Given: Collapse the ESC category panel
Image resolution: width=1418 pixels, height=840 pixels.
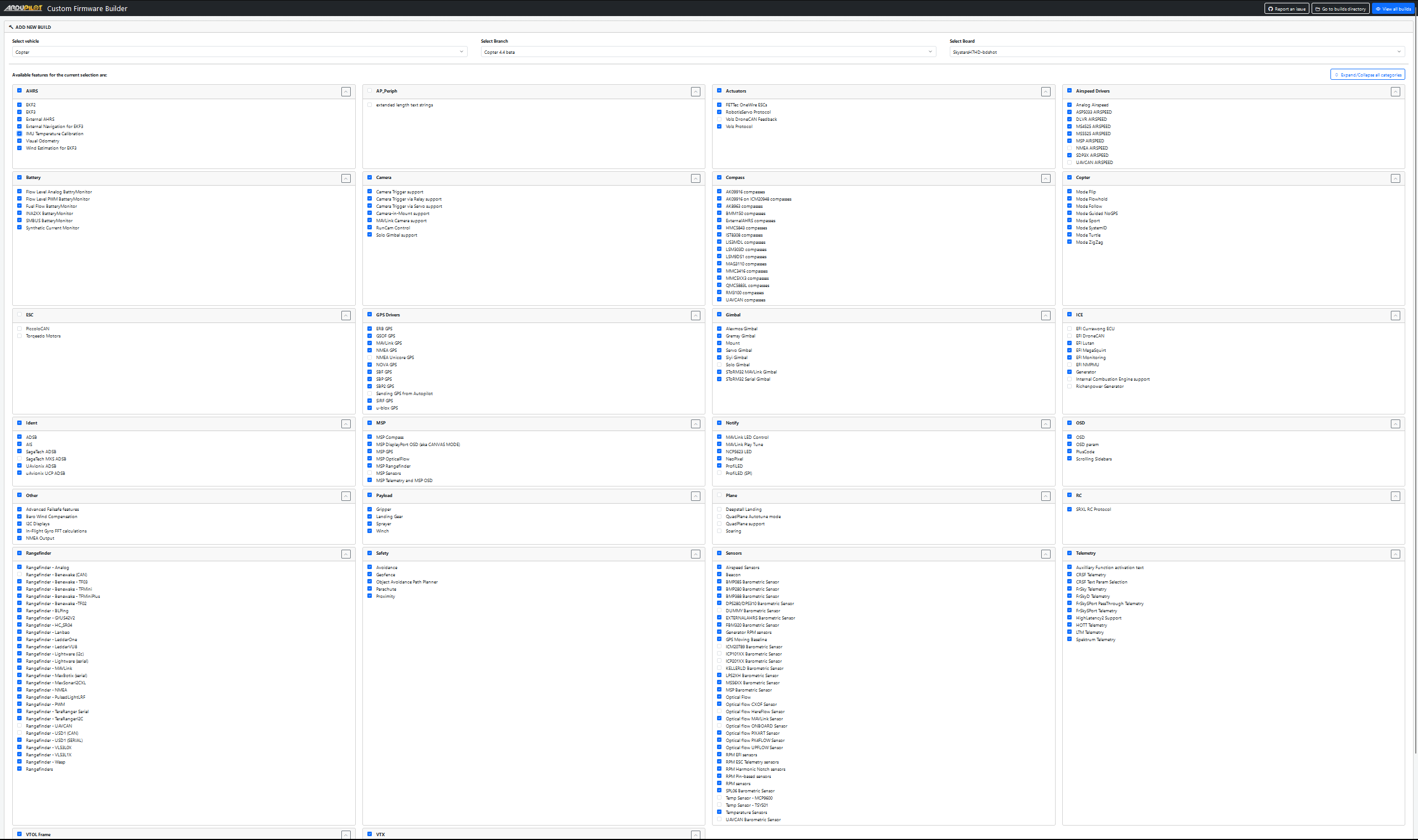Looking at the screenshot, I should 346,315.
